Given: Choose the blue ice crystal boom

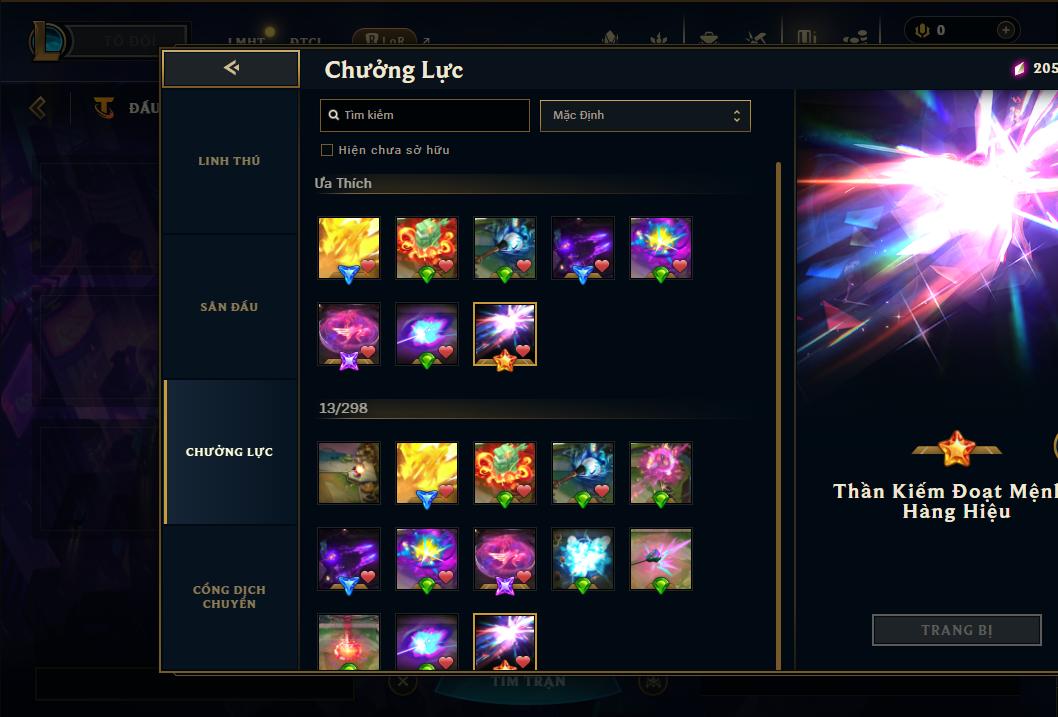Looking at the screenshot, I should click(582, 559).
